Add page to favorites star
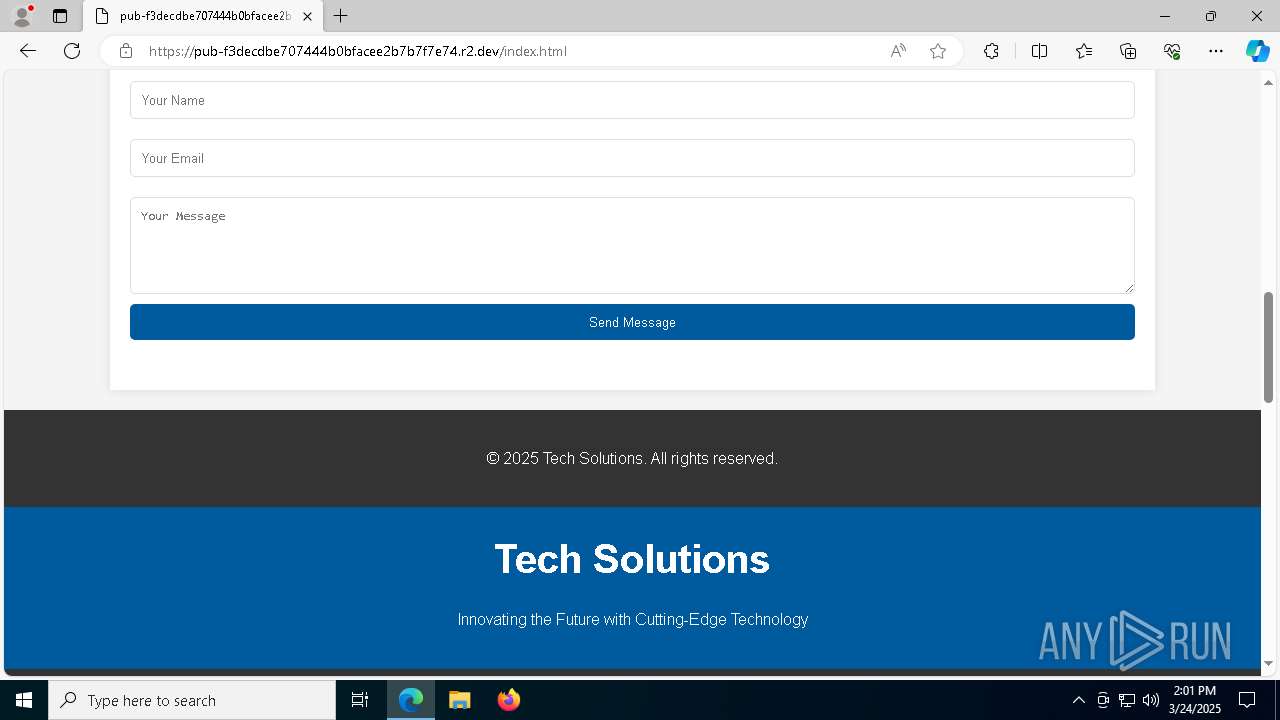This screenshot has width=1280, height=720. [x=938, y=51]
